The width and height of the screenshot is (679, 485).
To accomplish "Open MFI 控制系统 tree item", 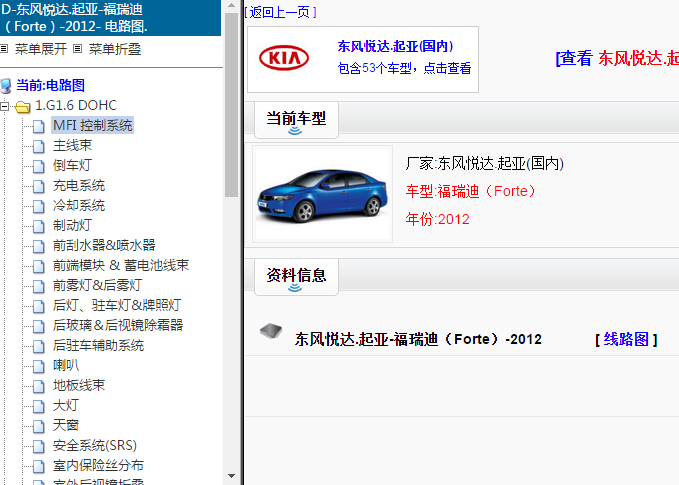I will click(x=93, y=126).
